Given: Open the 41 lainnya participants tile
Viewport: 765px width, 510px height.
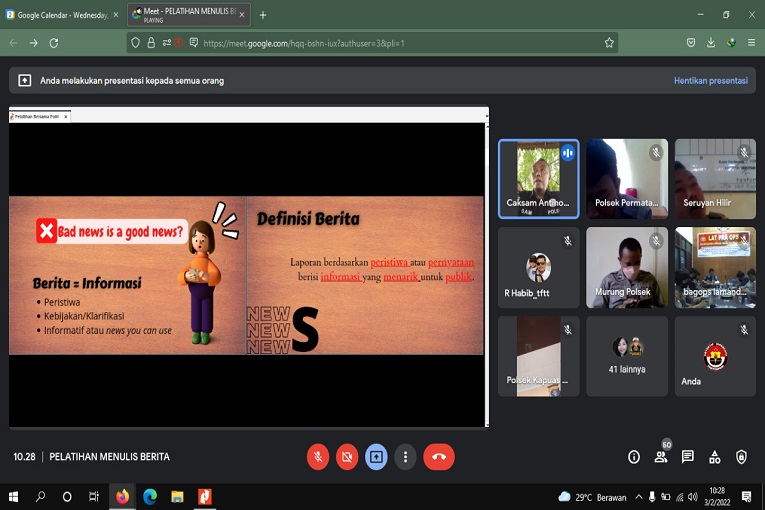Looking at the screenshot, I should [627, 356].
